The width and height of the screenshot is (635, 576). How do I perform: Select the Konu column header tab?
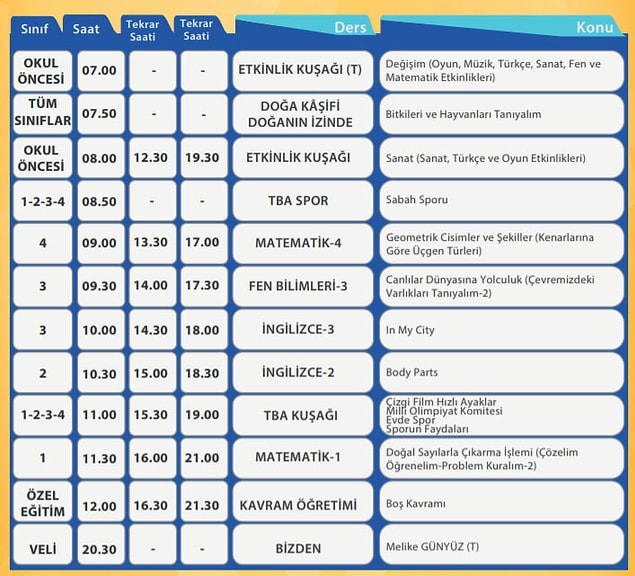pyautogui.click(x=502, y=27)
